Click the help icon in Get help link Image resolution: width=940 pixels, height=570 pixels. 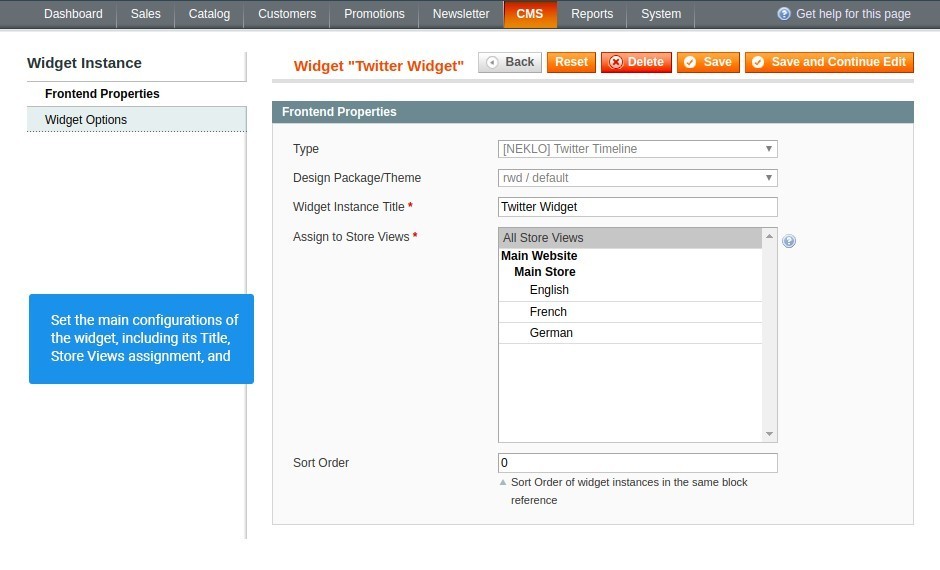[x=784, y=14]
